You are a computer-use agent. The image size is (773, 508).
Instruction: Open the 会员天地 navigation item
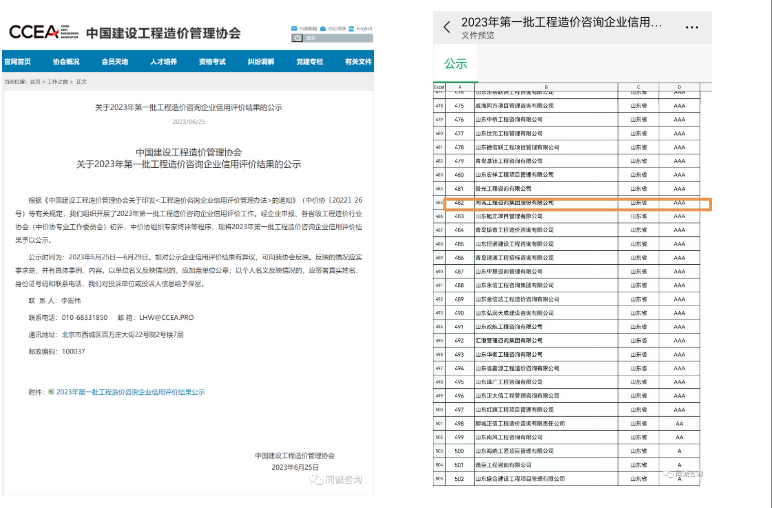point(115,62)
